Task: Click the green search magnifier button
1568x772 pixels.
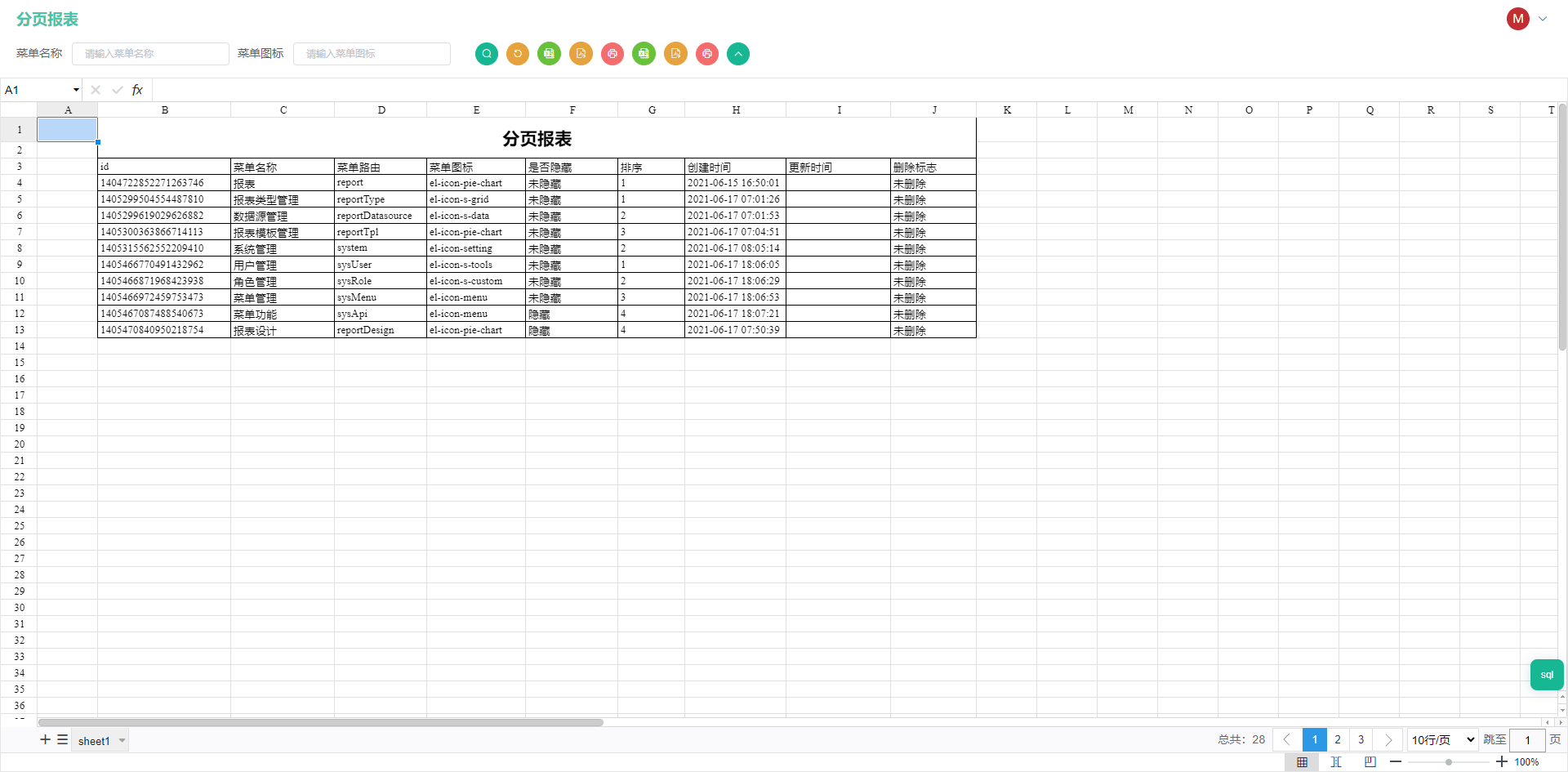Action: point(487,54)
